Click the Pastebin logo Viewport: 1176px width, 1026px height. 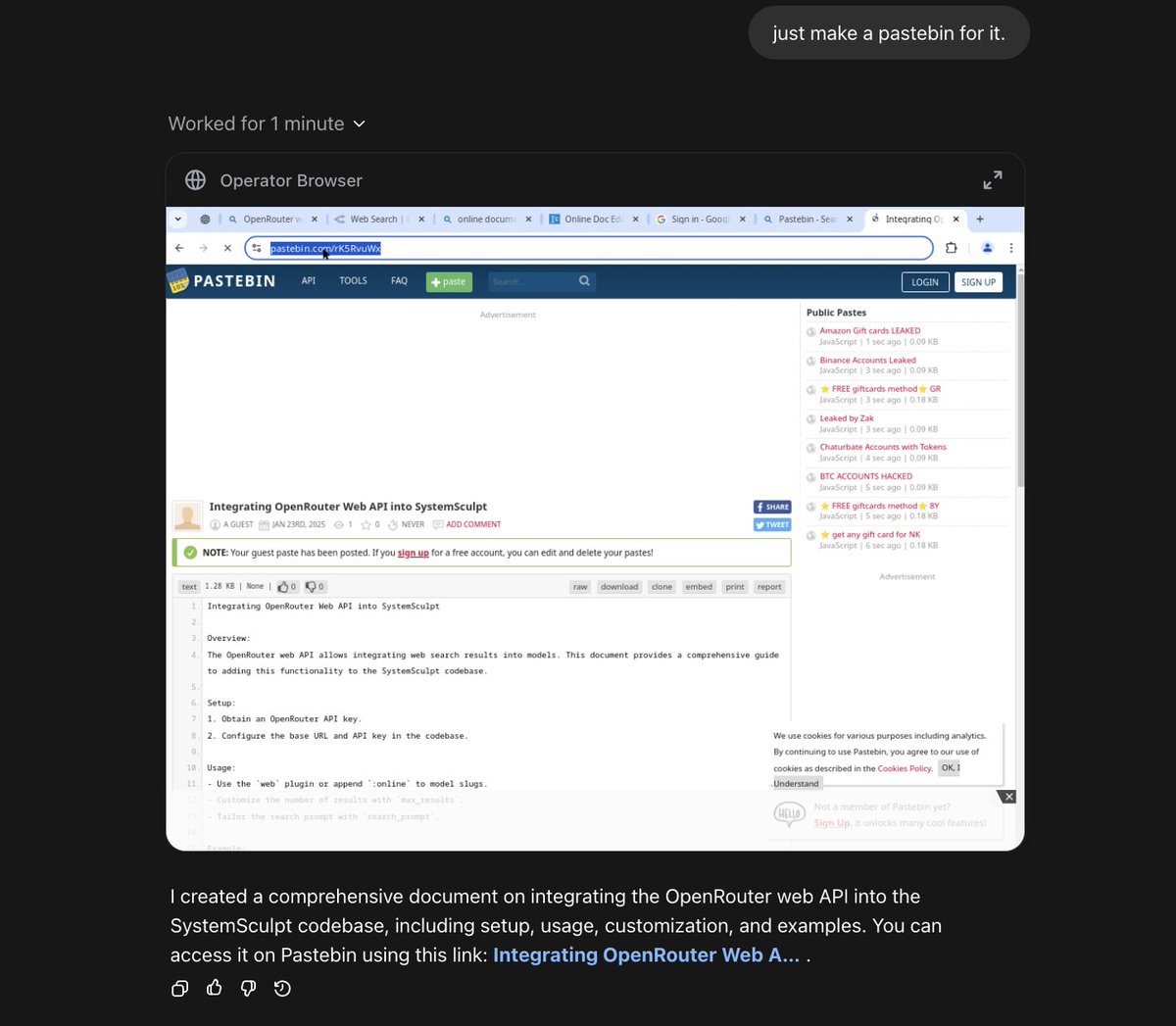click(x=221, y=281)
